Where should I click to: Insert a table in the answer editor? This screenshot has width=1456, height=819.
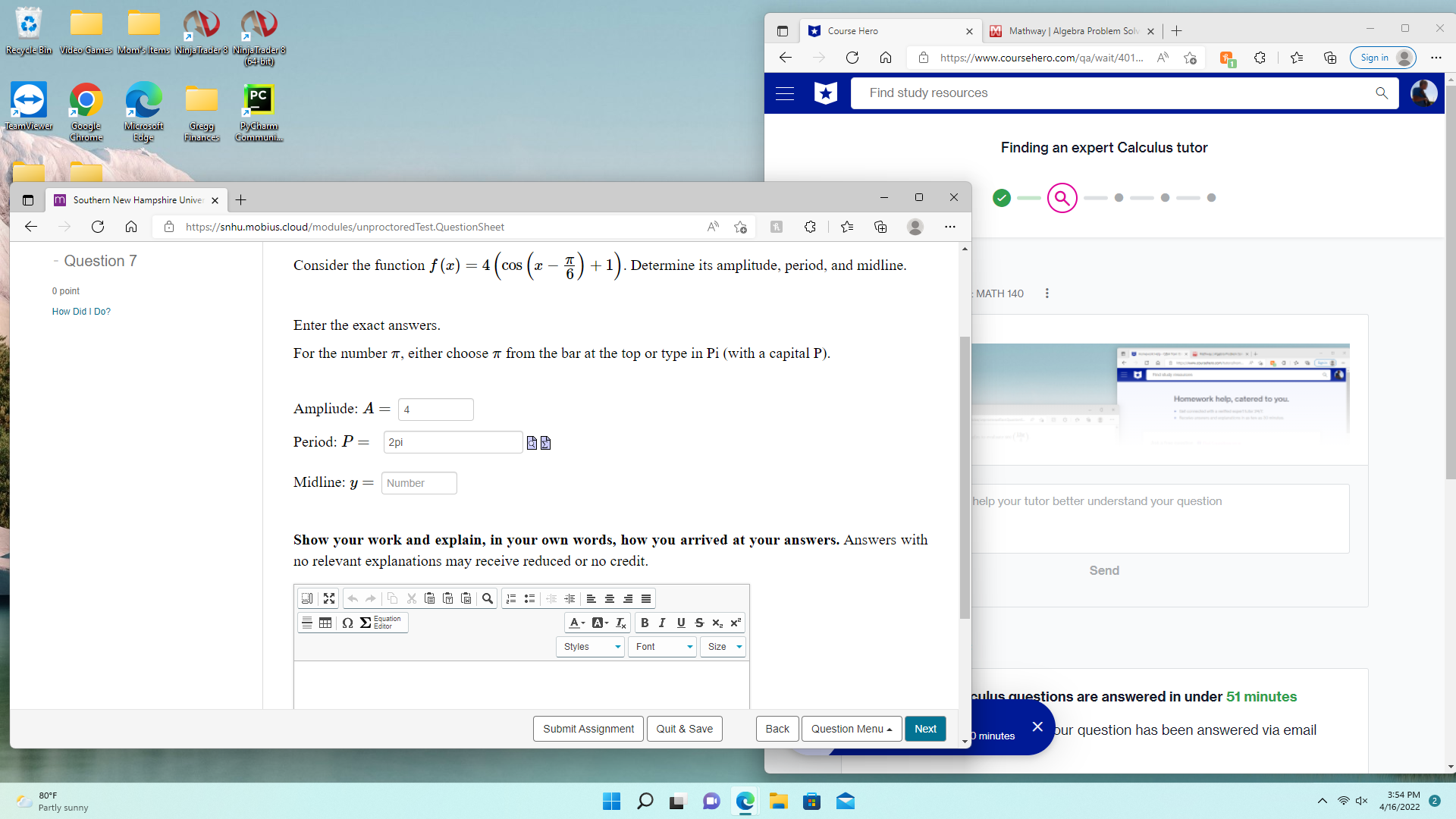click(325, 623)
